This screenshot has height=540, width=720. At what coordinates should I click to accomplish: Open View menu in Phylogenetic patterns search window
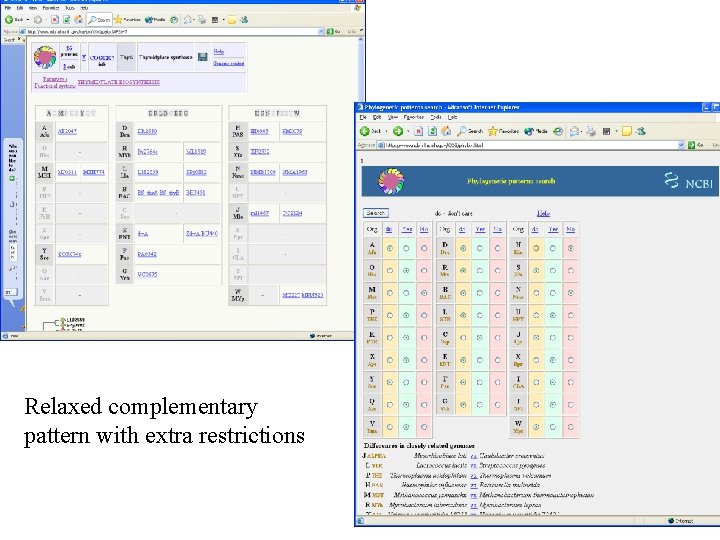(393, 118)
